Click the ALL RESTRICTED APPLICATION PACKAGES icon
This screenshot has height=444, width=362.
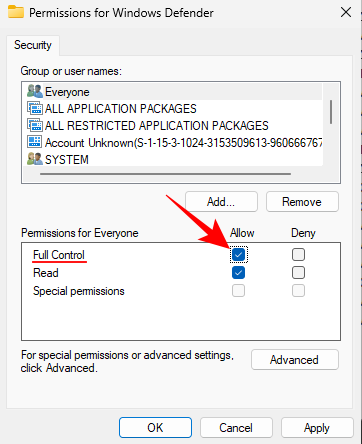[34, 125]
